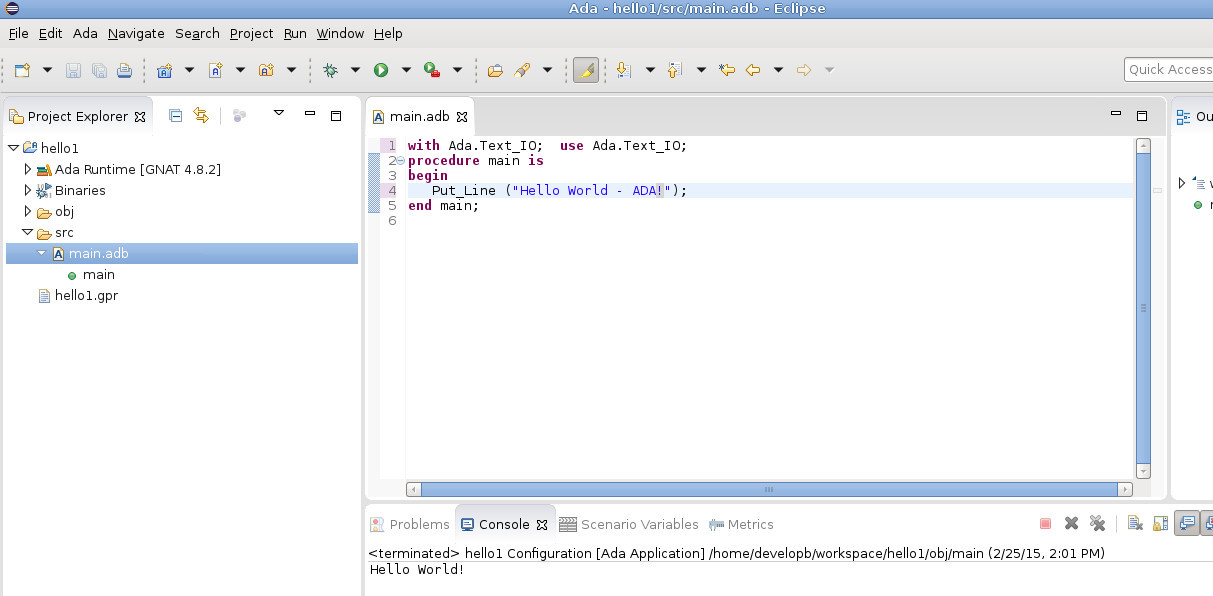Collapse code folding at procedure main line
1213x596 pixels.
400,161
